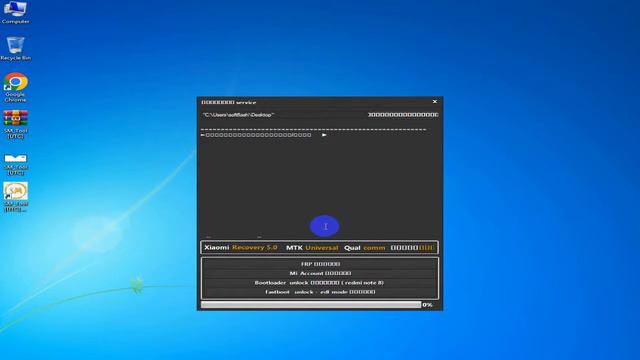Screen dimensions: 640x360
Task: Select the SM_Tool WinRAR archive icon
Action: point(16,124)
